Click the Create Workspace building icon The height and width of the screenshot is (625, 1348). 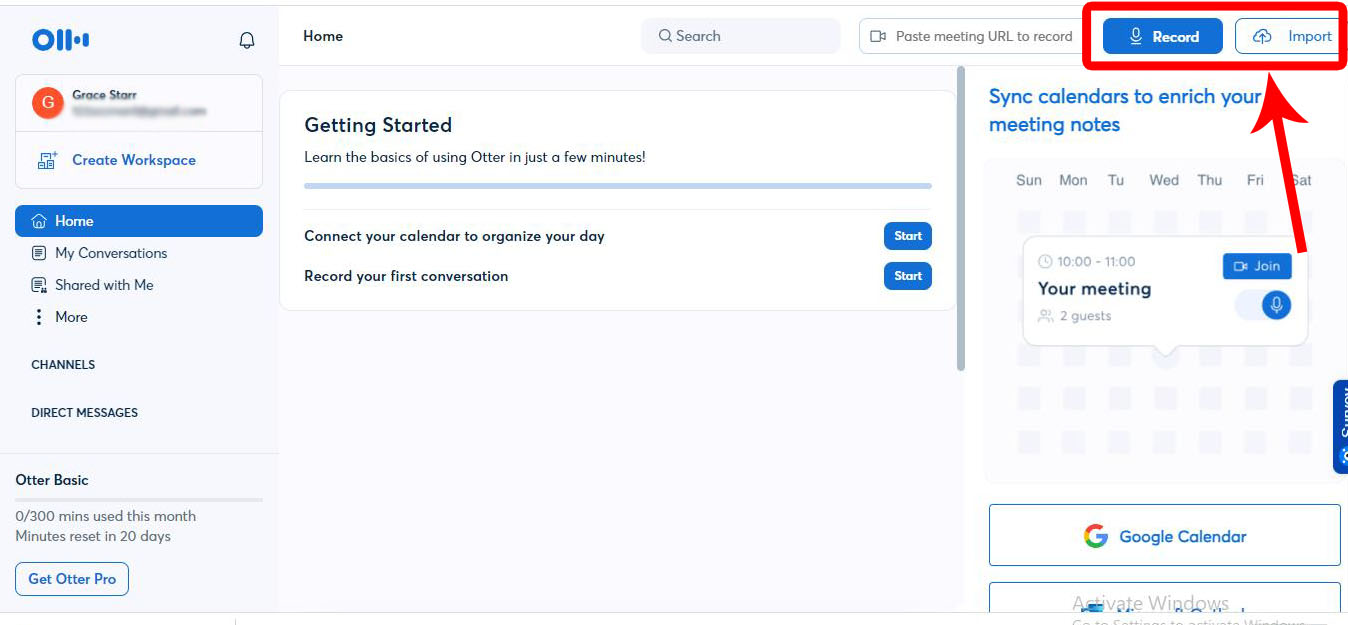(47, 160)
